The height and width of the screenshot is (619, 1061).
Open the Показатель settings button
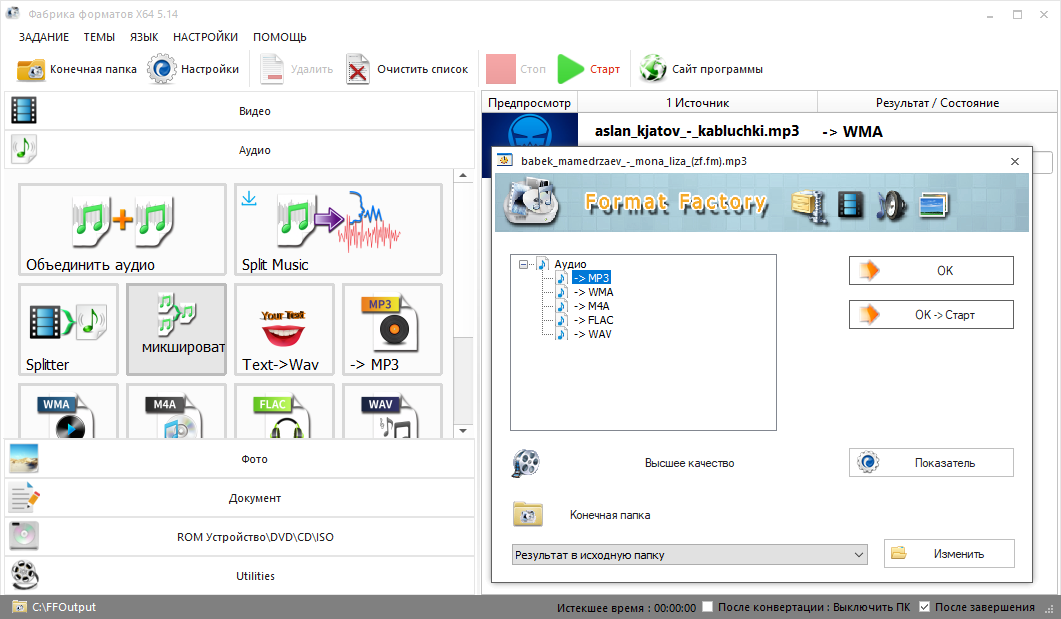pyautogui.click(x=931, y=463)
